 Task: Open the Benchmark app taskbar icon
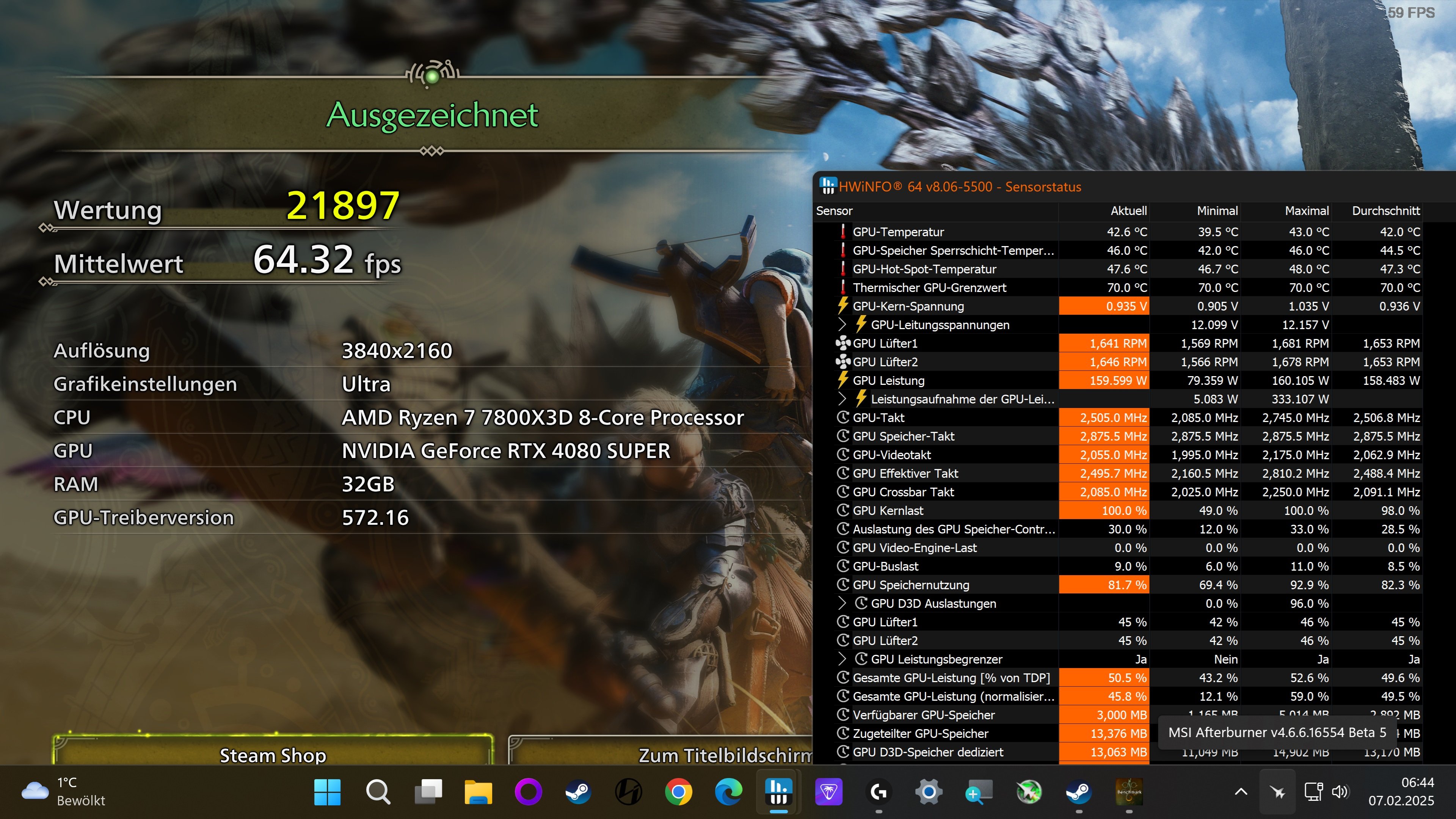(1129, 791)
